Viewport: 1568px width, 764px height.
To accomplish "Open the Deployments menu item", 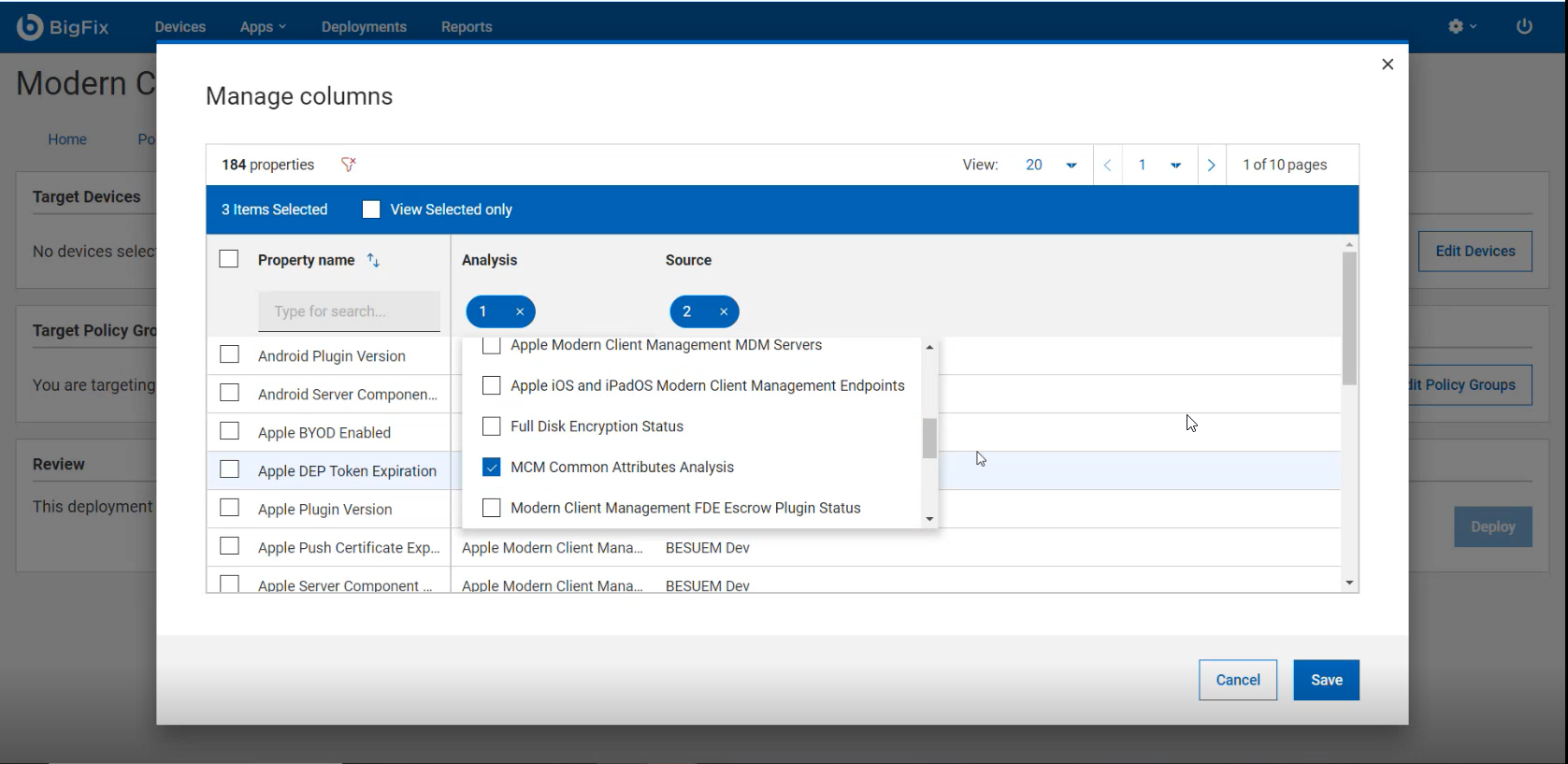I will 364,27.
